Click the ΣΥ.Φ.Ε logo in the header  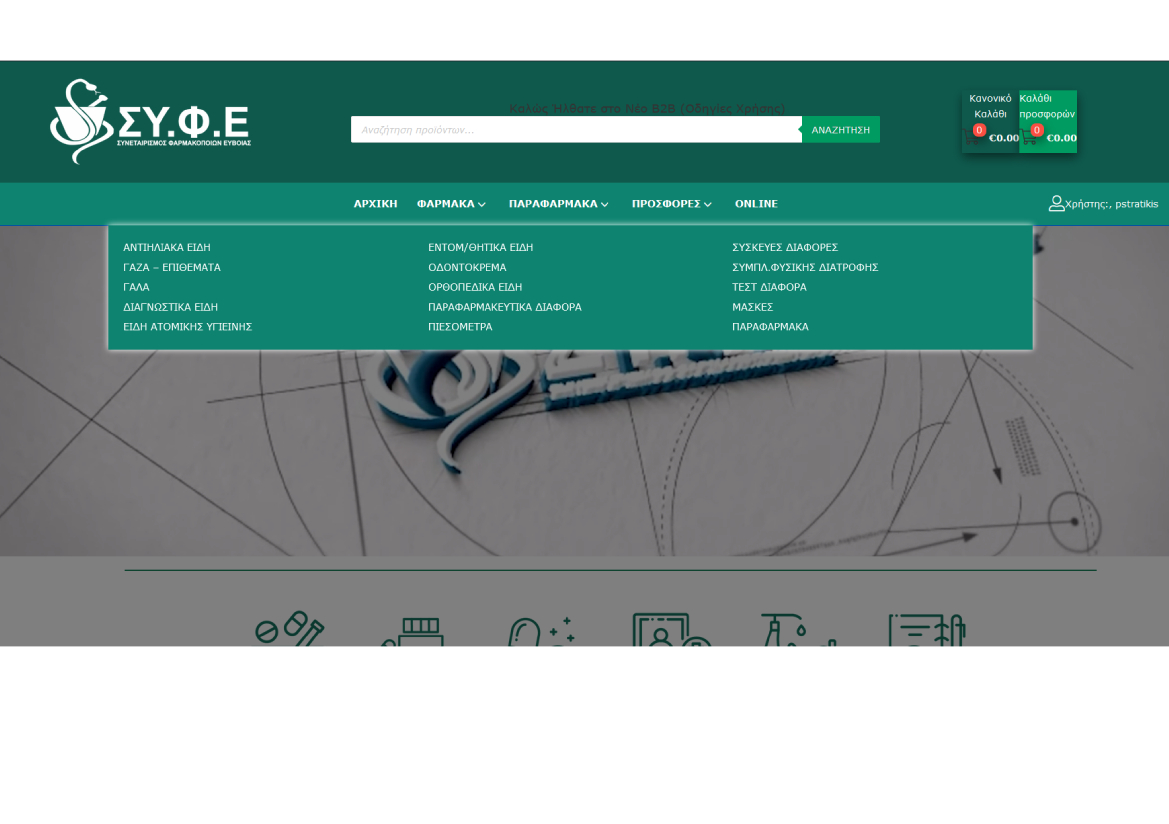pos(150,121)
